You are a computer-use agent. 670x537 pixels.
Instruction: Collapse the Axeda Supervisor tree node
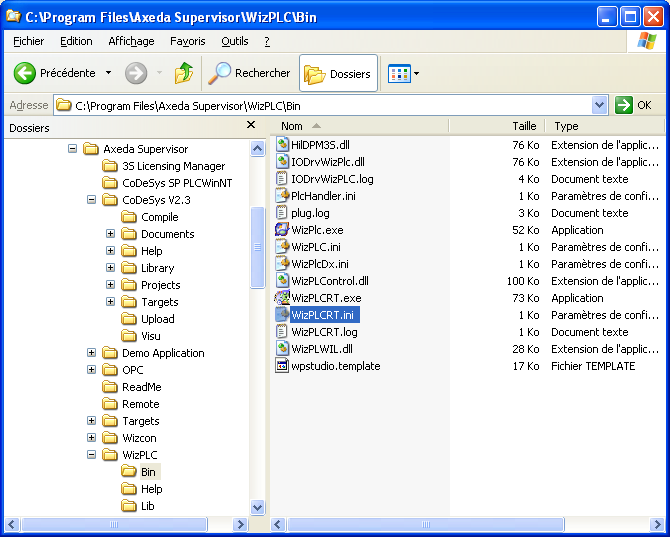point(73,149)
